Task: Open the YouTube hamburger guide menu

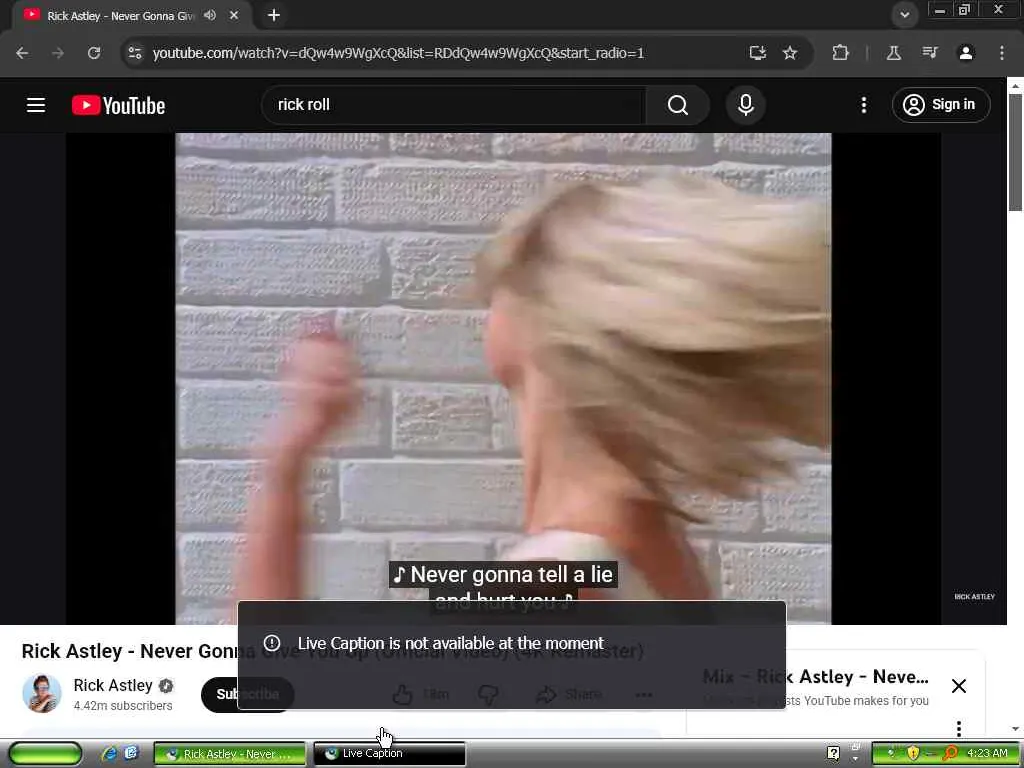Action: [36, 105]
